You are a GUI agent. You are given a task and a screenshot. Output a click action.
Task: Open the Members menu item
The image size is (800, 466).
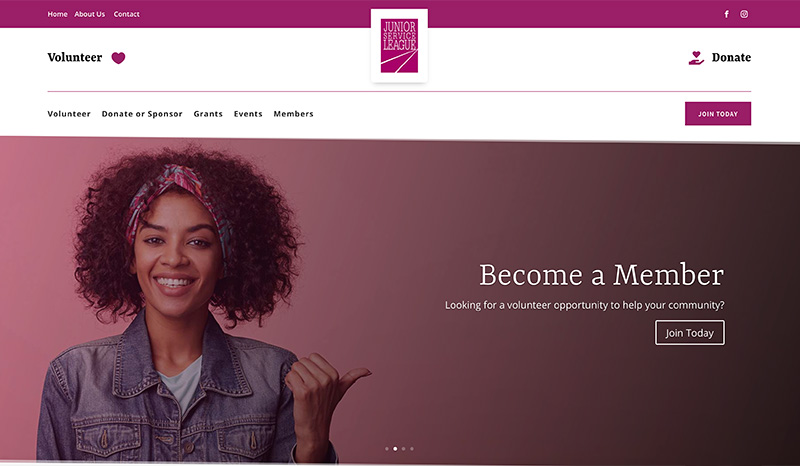click(x=293, y=114)
